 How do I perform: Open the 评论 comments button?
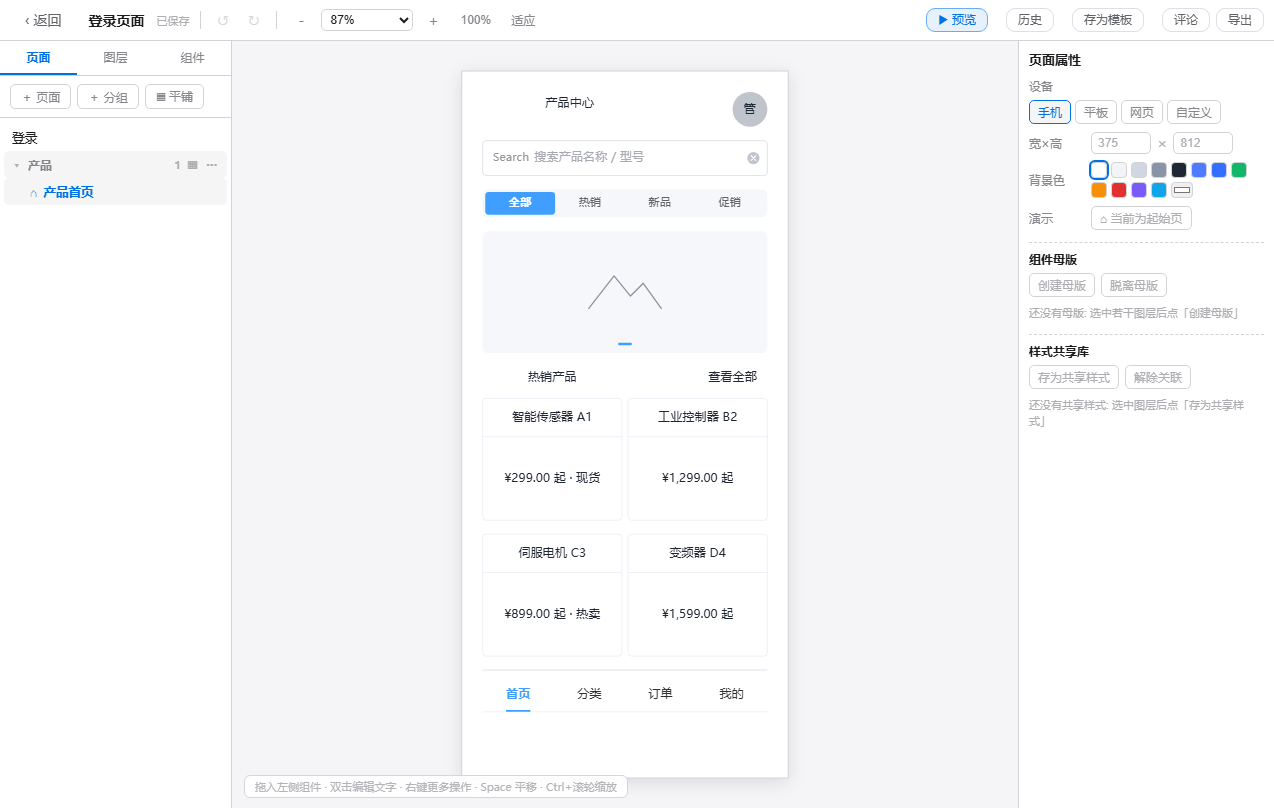click(x=1186, y=20)
